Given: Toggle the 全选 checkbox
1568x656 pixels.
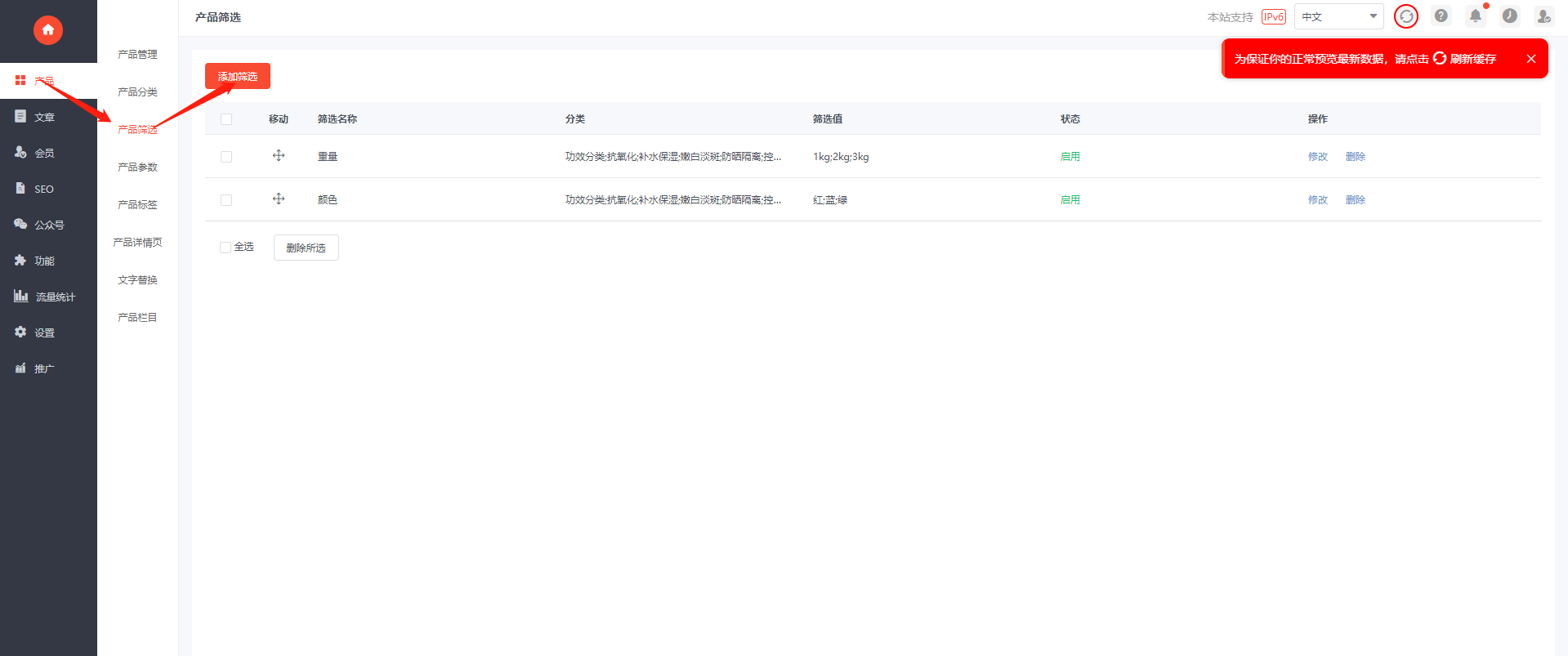Looking at the screenshot, I should pos(226,248).
